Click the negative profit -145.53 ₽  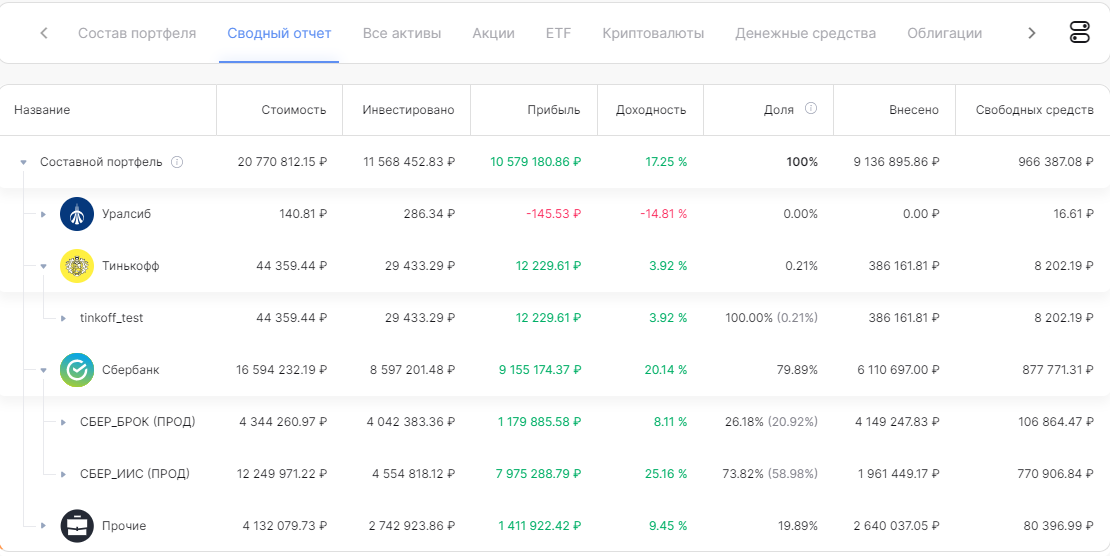coord(554,214)
